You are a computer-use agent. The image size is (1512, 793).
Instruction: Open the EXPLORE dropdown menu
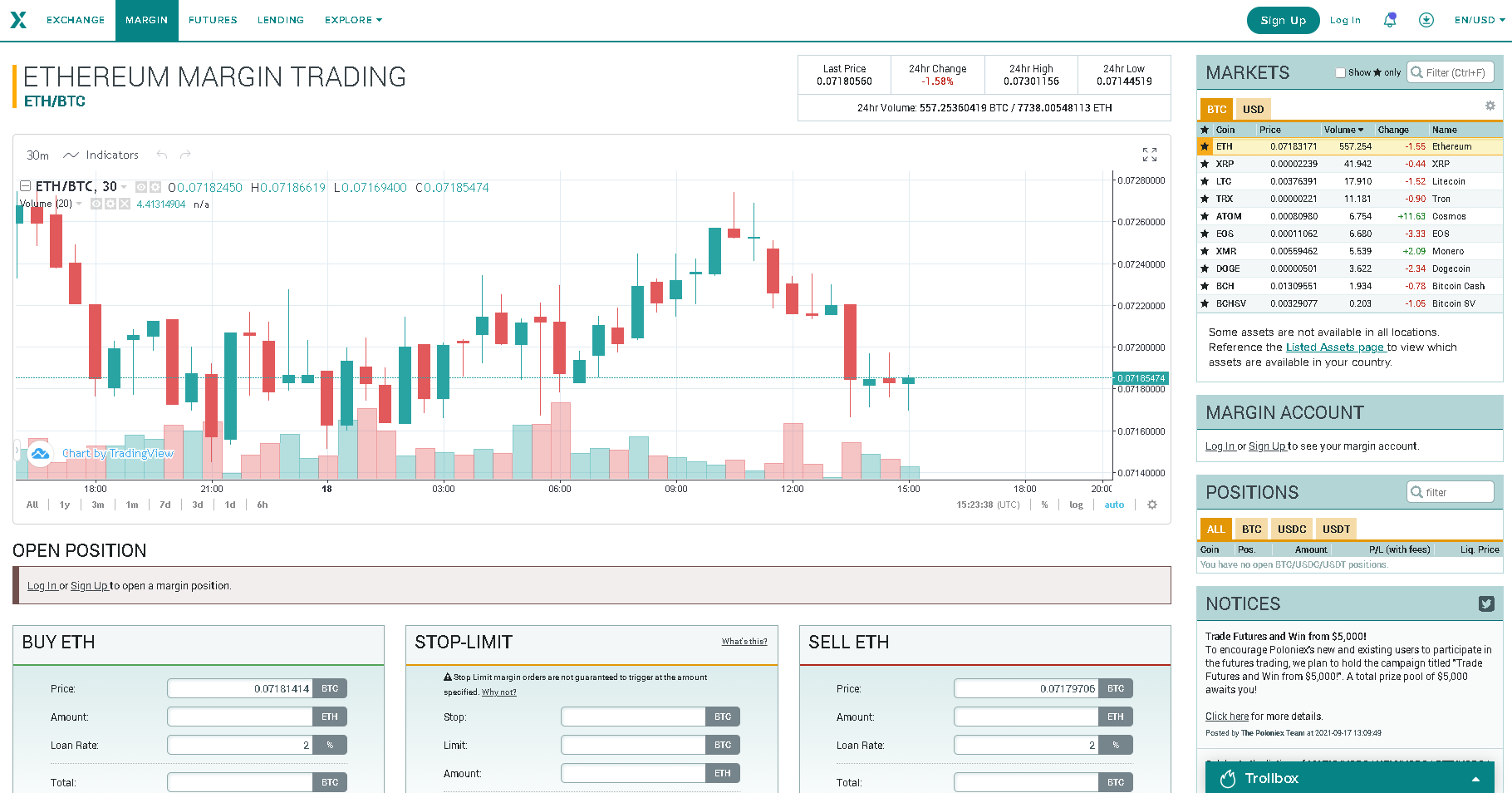coord(353,20)
